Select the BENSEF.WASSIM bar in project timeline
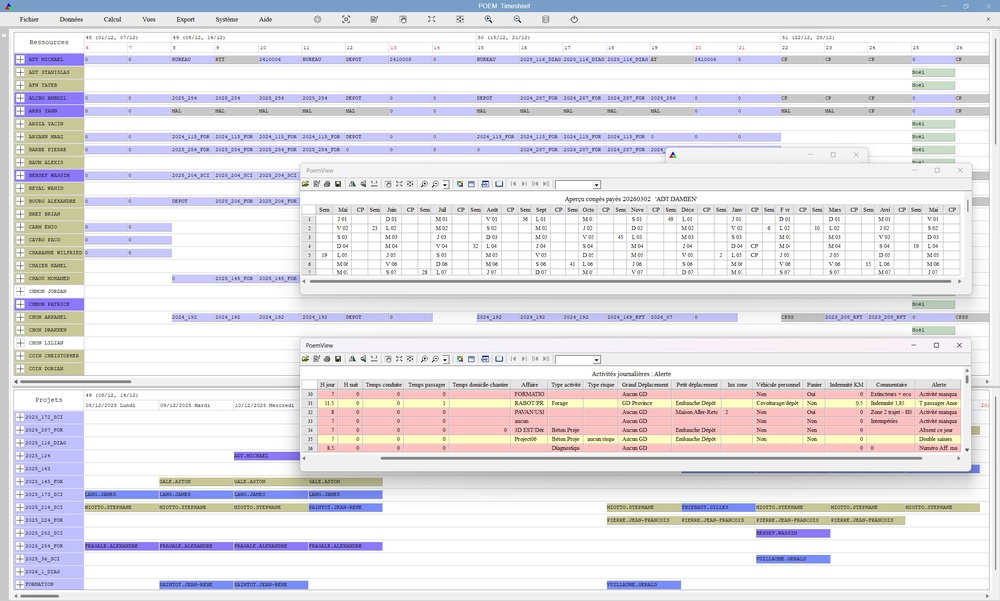 [x=793, y=533]
